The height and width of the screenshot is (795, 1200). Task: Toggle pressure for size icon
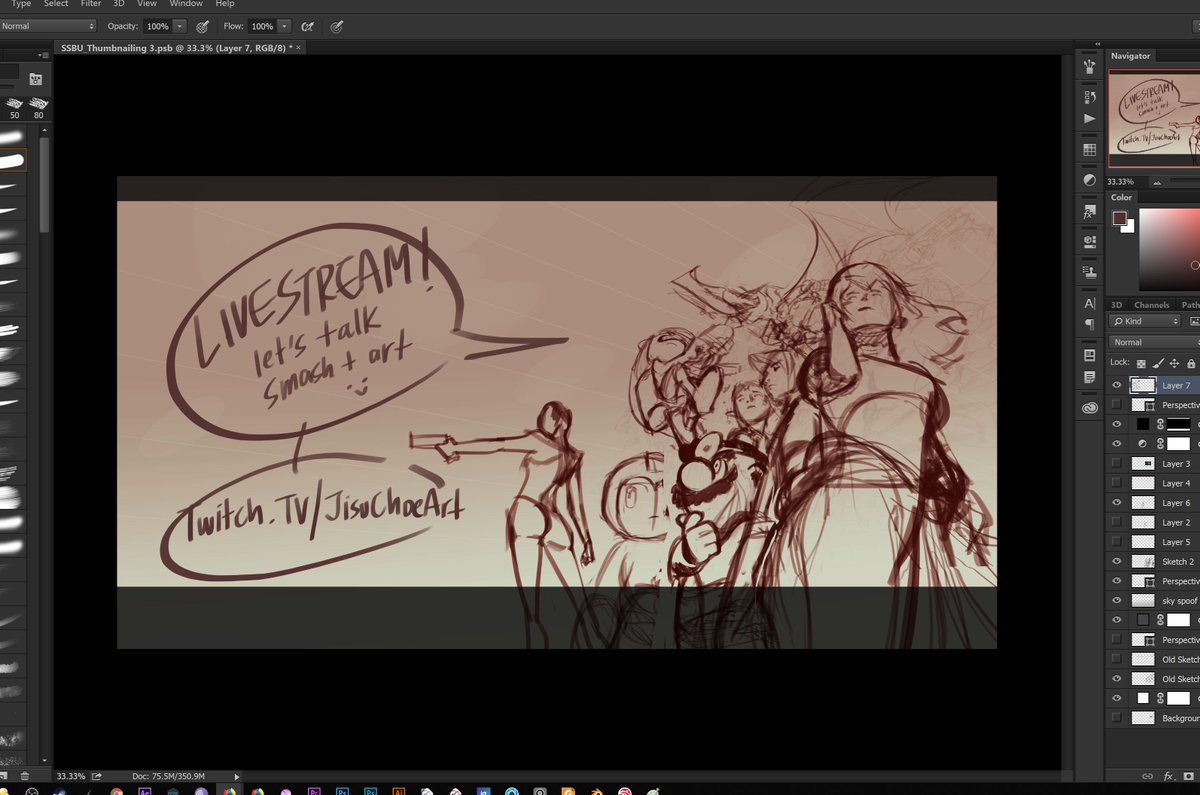(x=336, y=26)
